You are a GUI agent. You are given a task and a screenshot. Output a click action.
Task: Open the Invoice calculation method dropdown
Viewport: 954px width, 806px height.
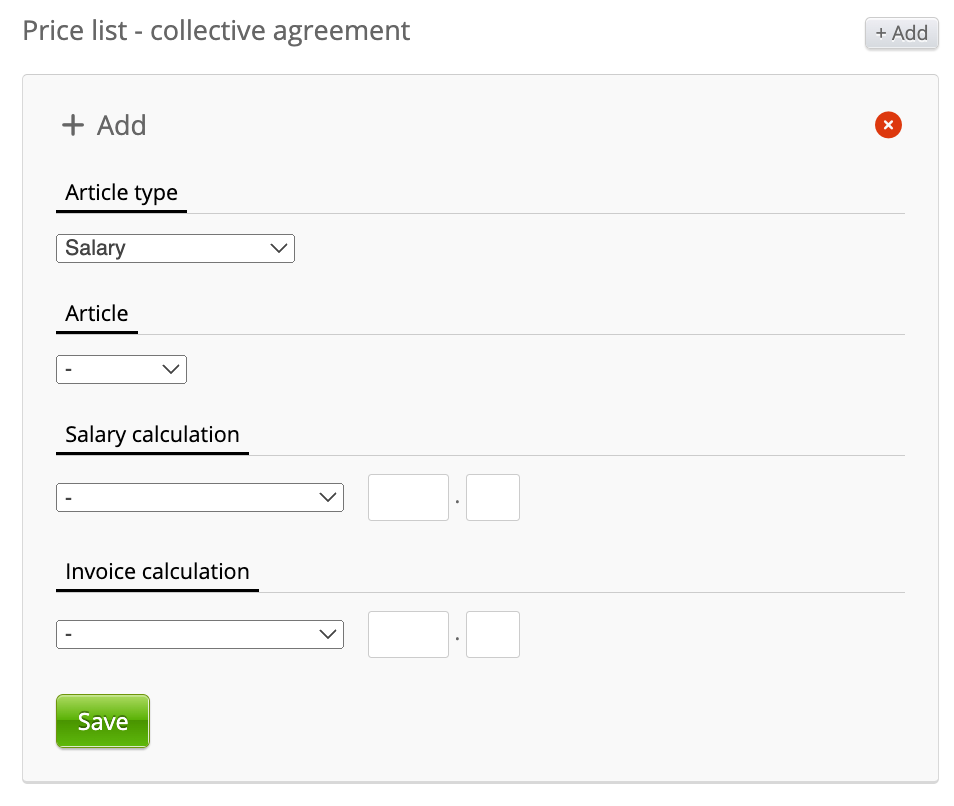pos(200,635)
